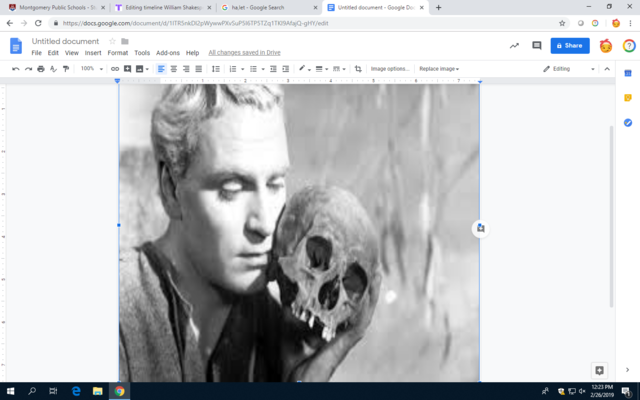The height and width of the screenshot is (400, 640).
Task: Hide the menus with up chevron
Action: pos(607,69)
